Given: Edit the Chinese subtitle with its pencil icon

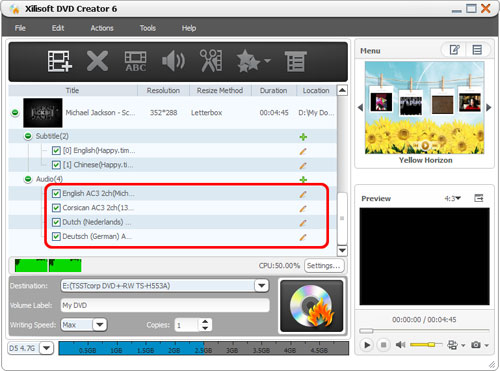Looking at the screenshot, I should tap(303, 166).
